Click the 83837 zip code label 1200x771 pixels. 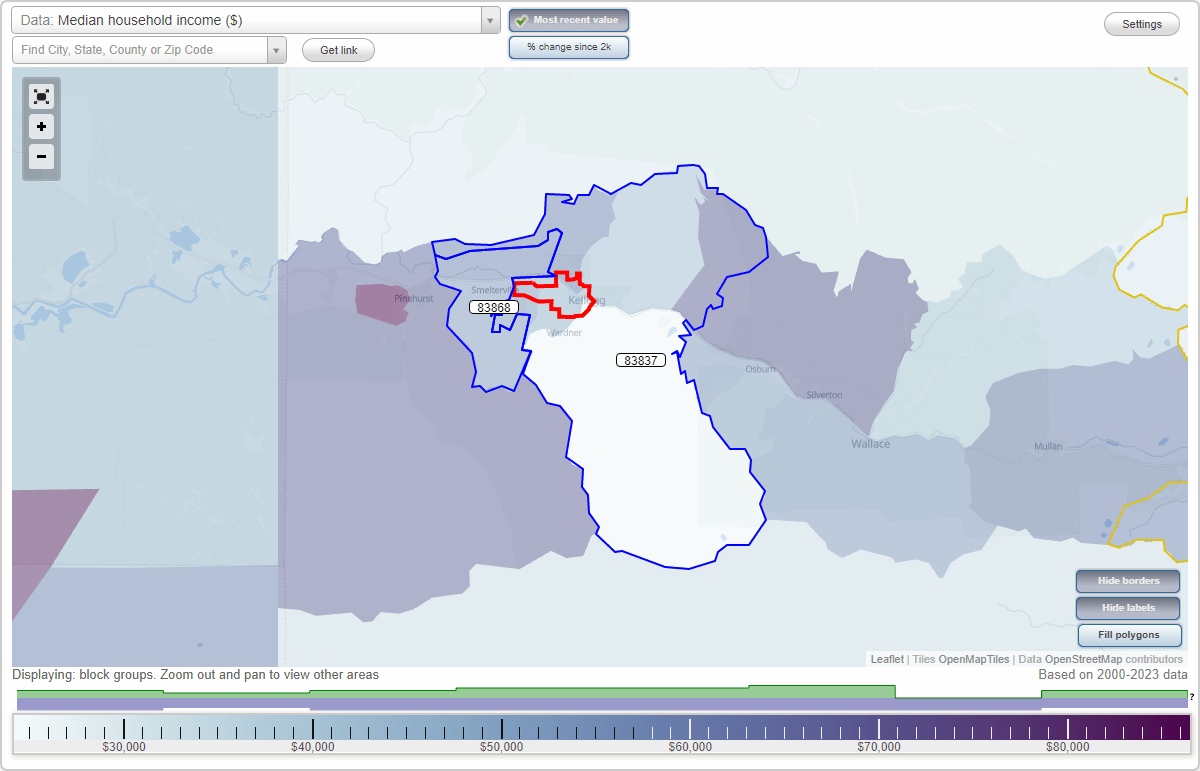[640, 360]
